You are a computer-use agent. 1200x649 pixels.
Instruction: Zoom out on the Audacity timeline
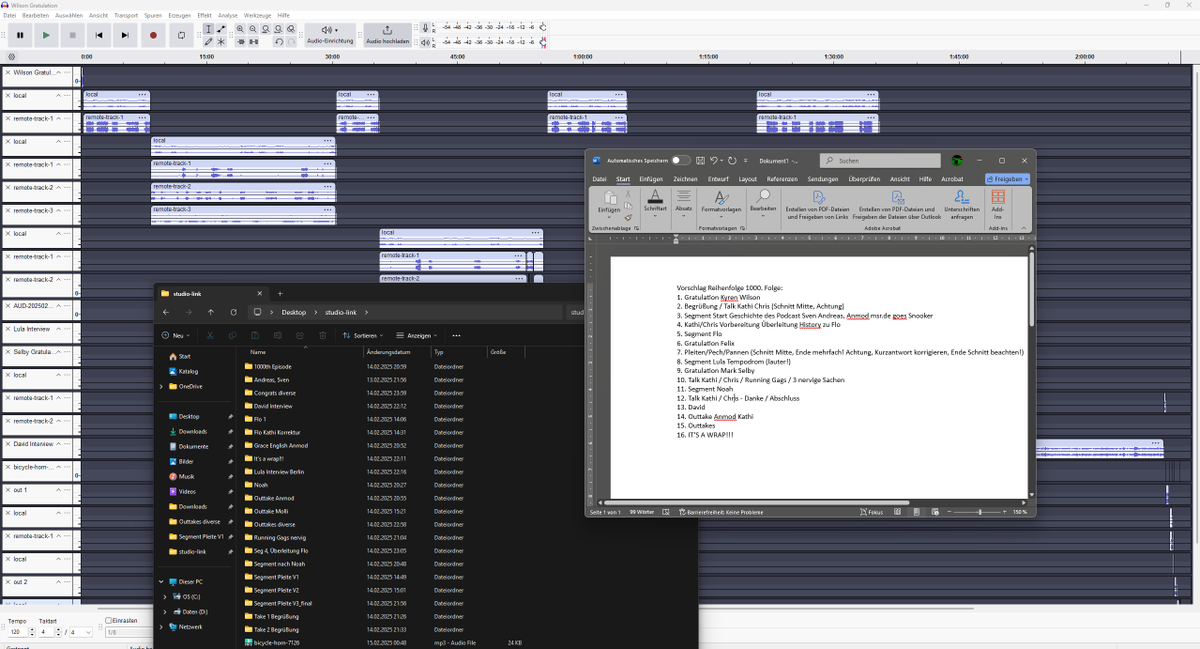pos(254,29)
